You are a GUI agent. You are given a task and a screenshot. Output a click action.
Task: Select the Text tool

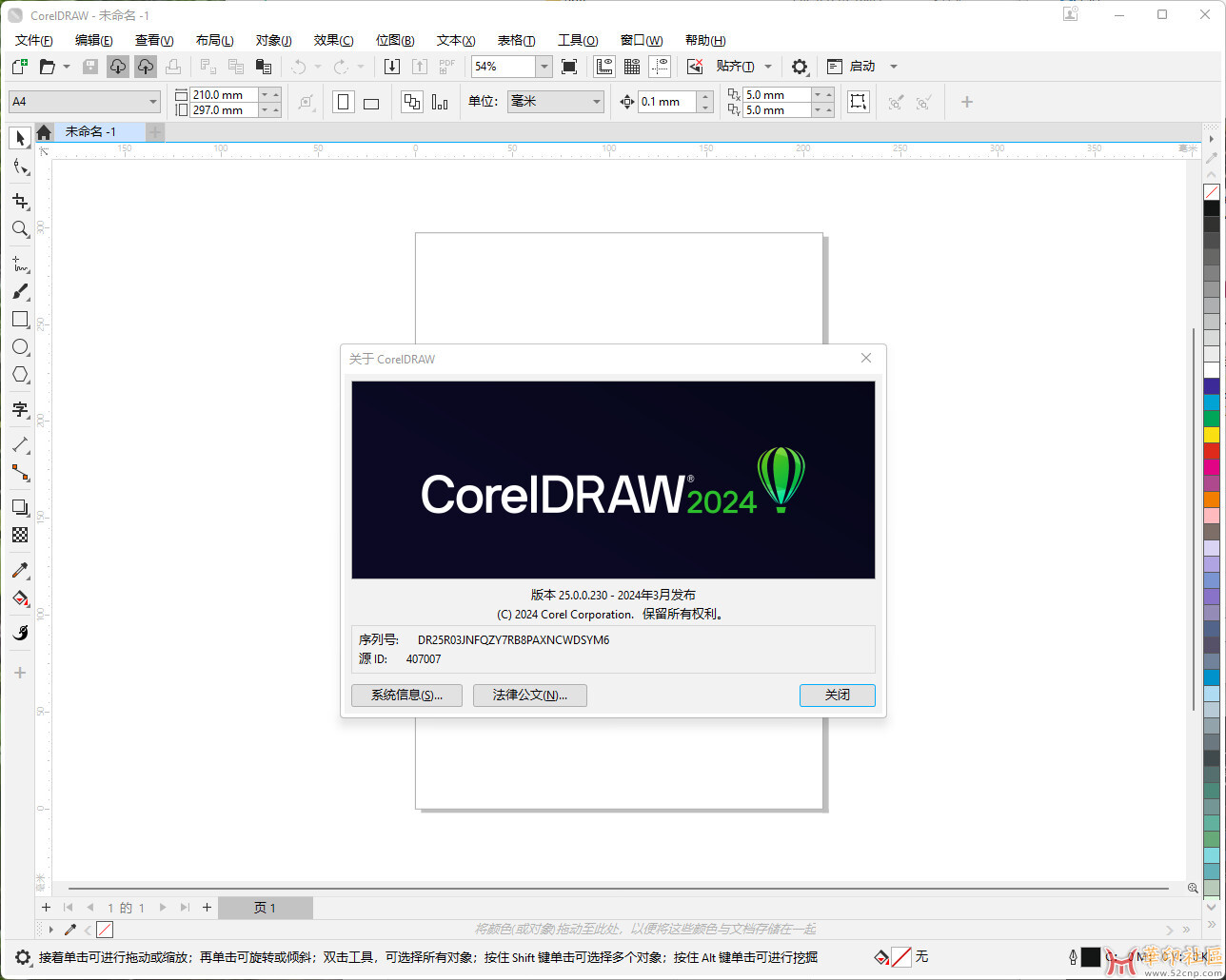click(x=20, y=410)
